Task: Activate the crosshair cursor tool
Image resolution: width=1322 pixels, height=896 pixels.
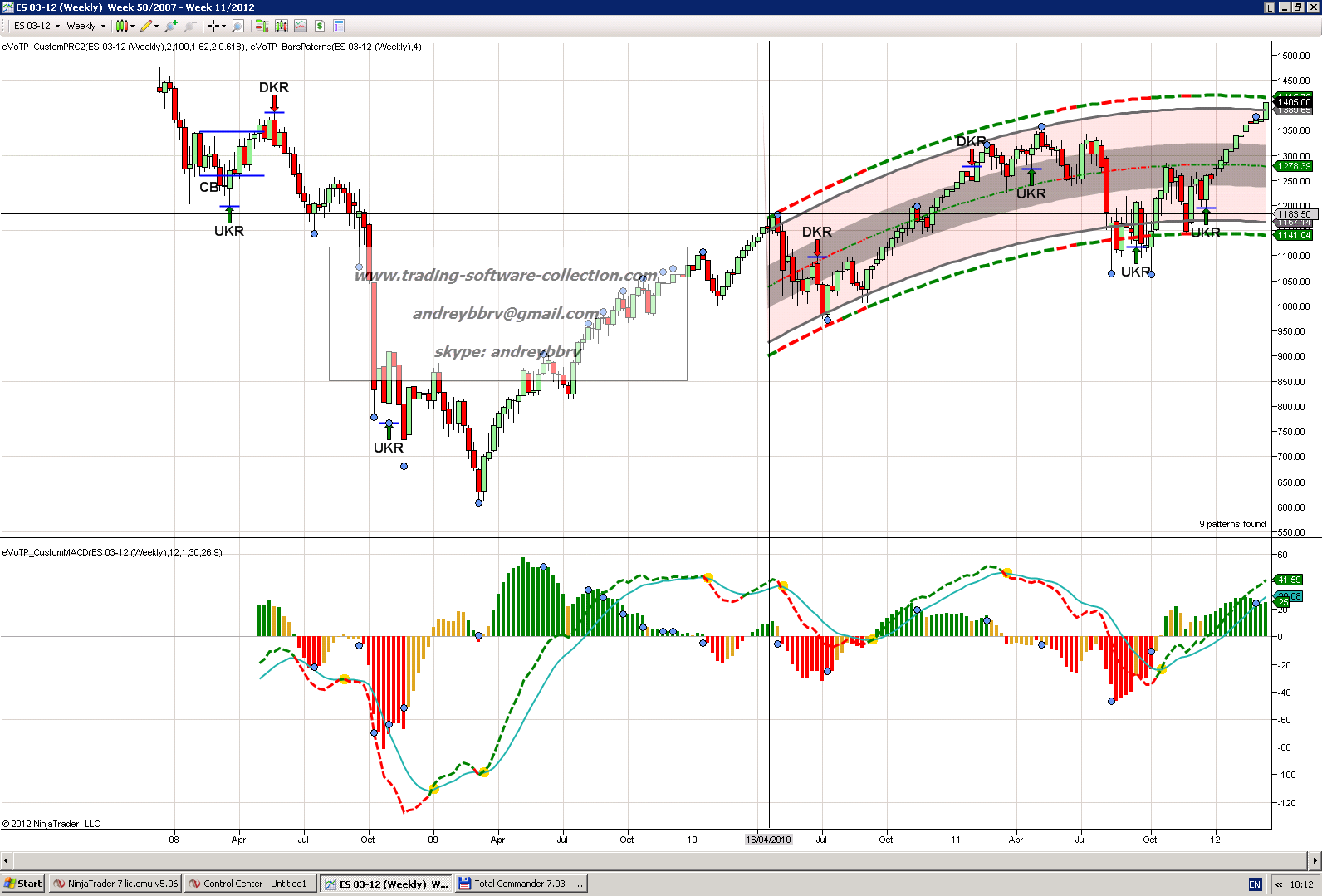Action: pyautogui.click(x=213, y=26)
